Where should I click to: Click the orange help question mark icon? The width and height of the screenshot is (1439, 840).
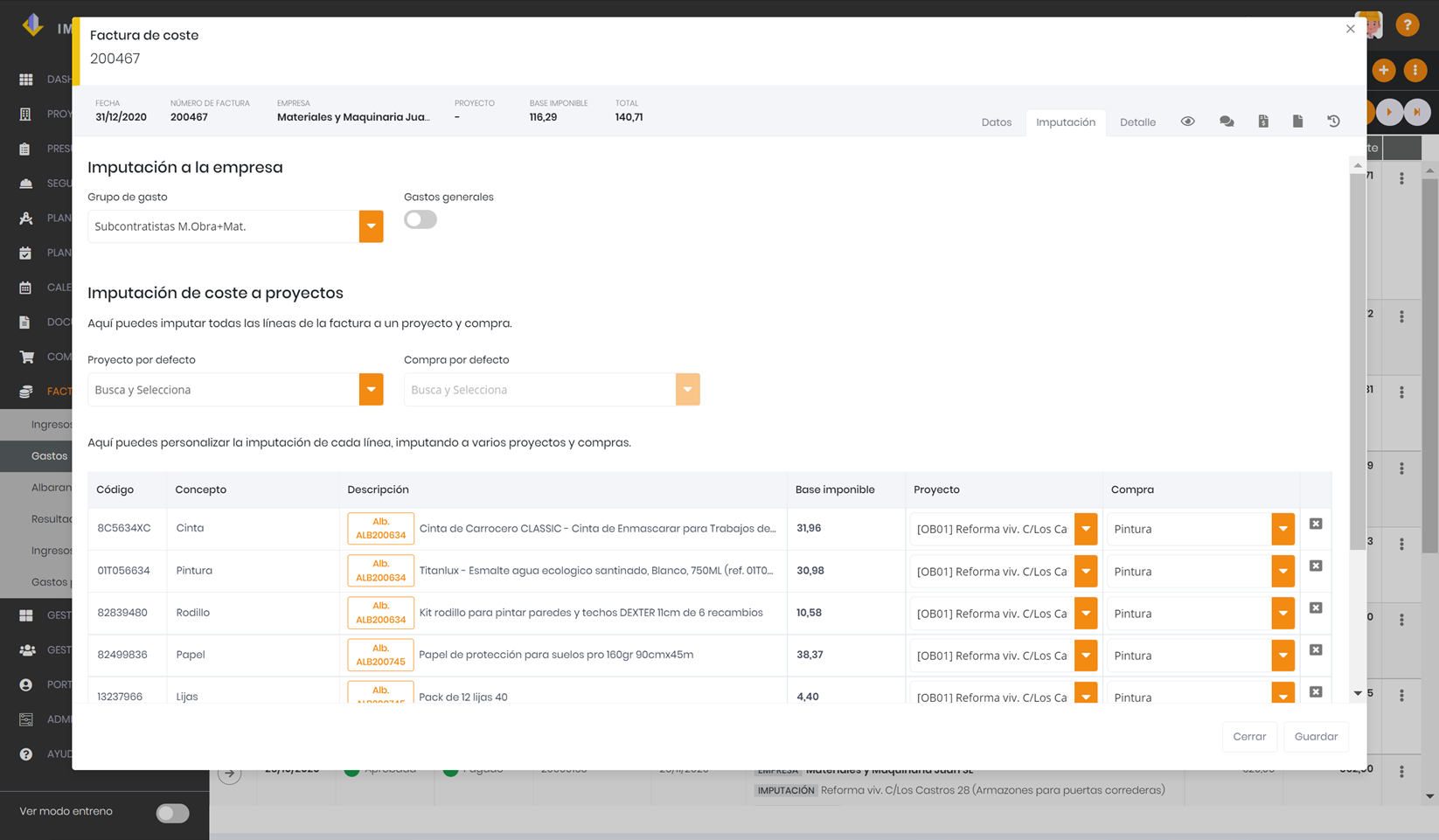point(1407,25)
